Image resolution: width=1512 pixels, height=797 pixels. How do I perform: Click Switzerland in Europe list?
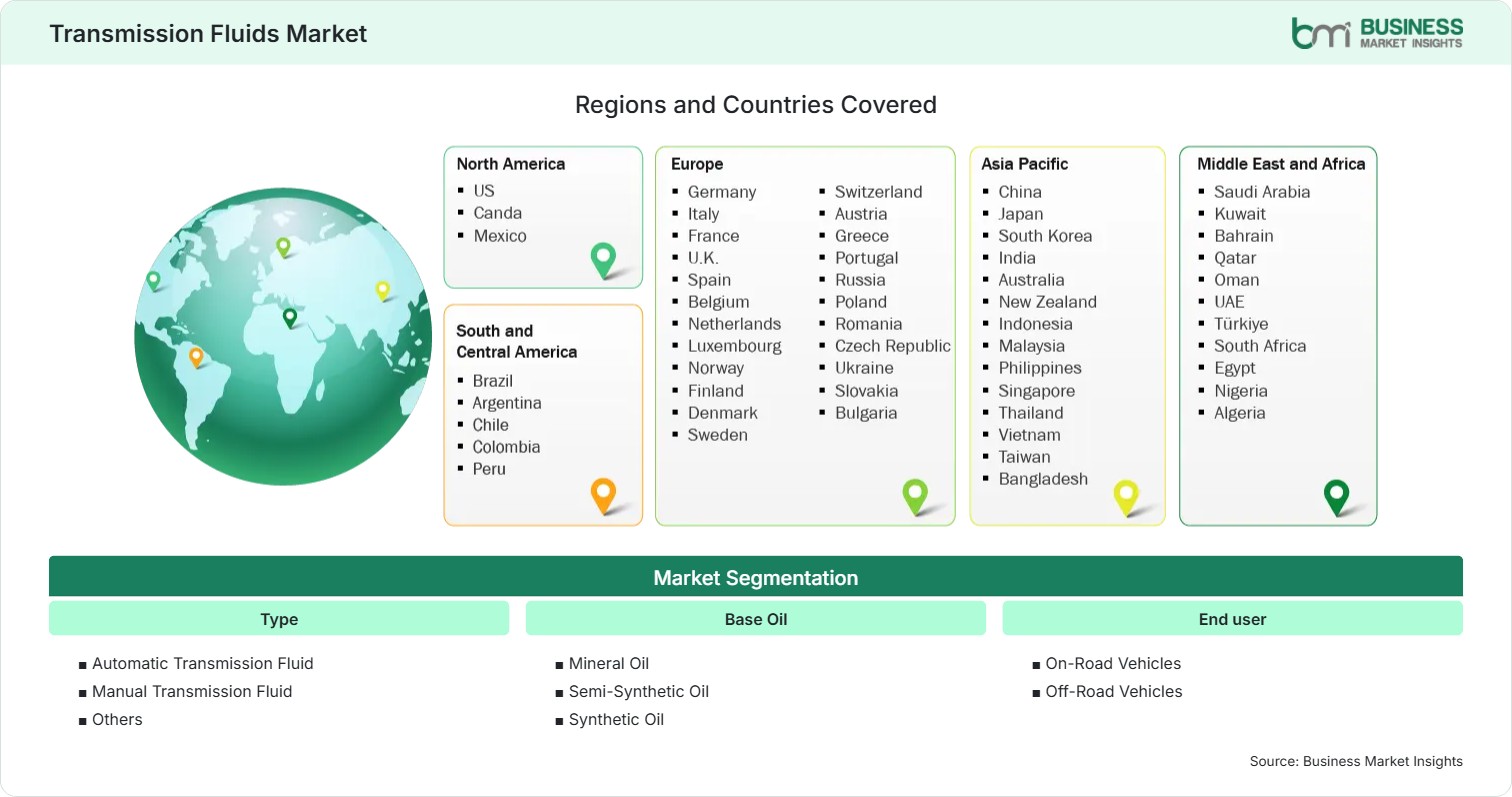[x=879, y=192]
